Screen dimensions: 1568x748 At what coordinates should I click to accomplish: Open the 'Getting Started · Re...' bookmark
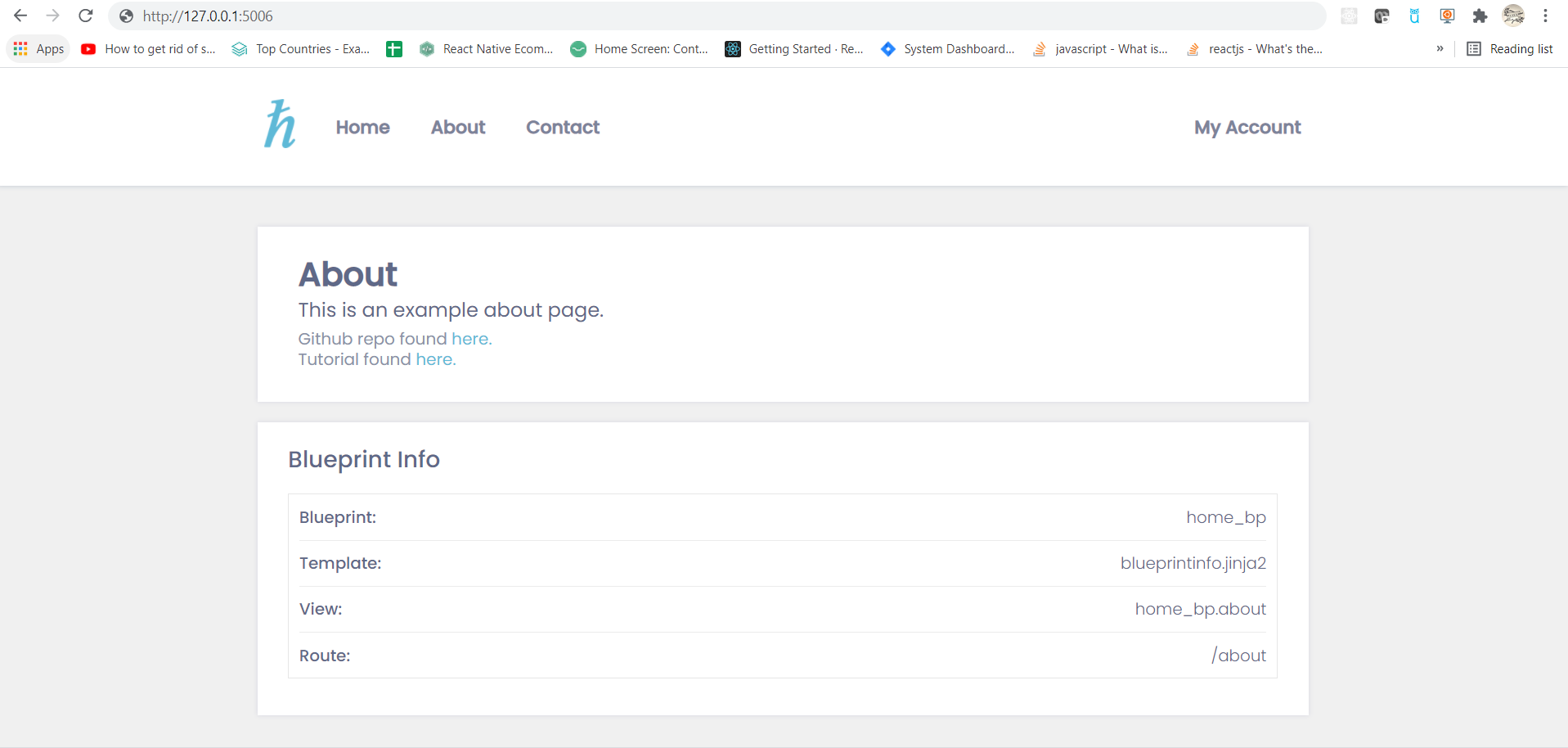pyautogui.click(x=794, y=49)
